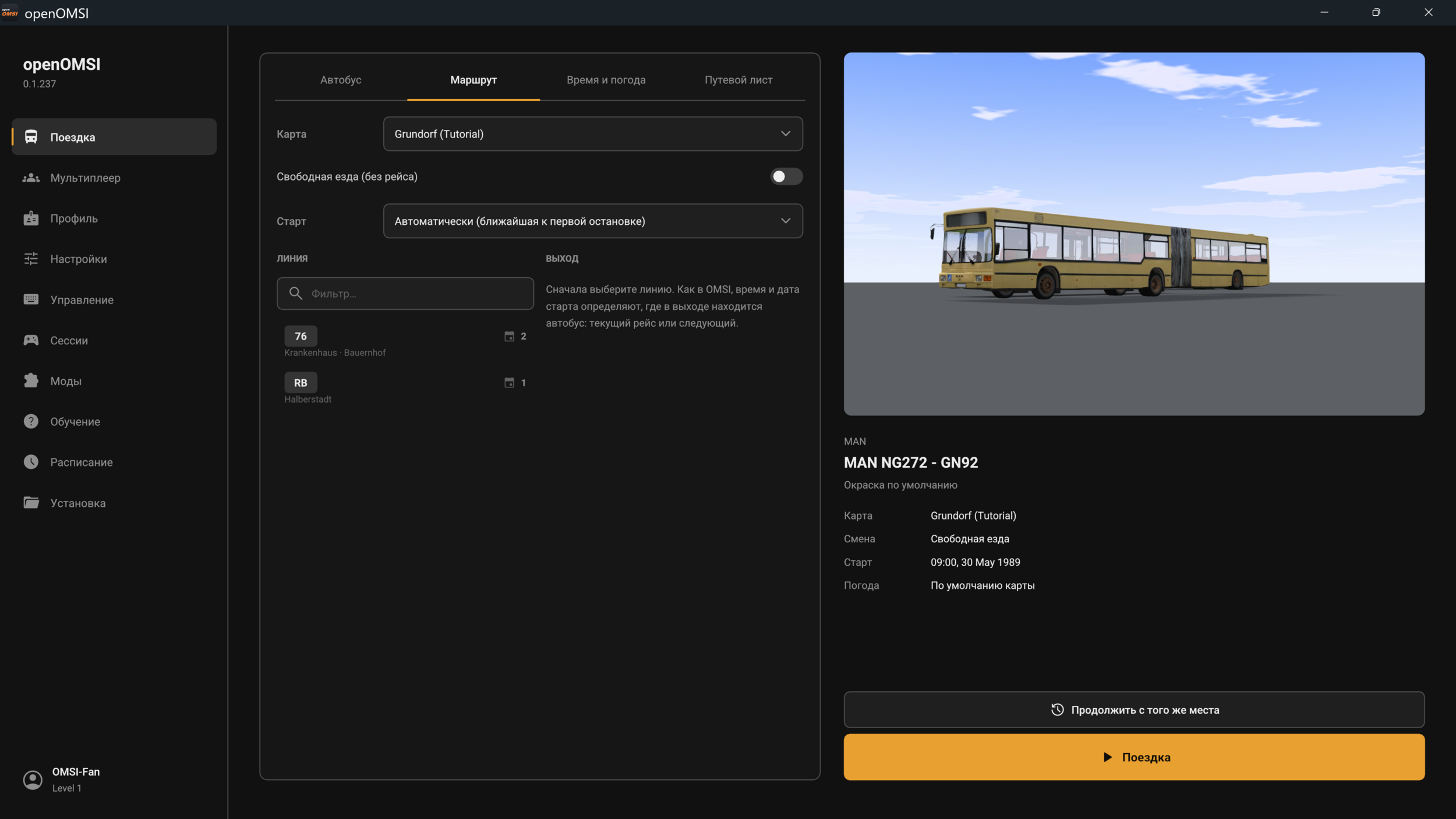The height and width of the screenshot is (819, 1456).
Task: Select line RB Halberstadt
Action: point(405,388)
